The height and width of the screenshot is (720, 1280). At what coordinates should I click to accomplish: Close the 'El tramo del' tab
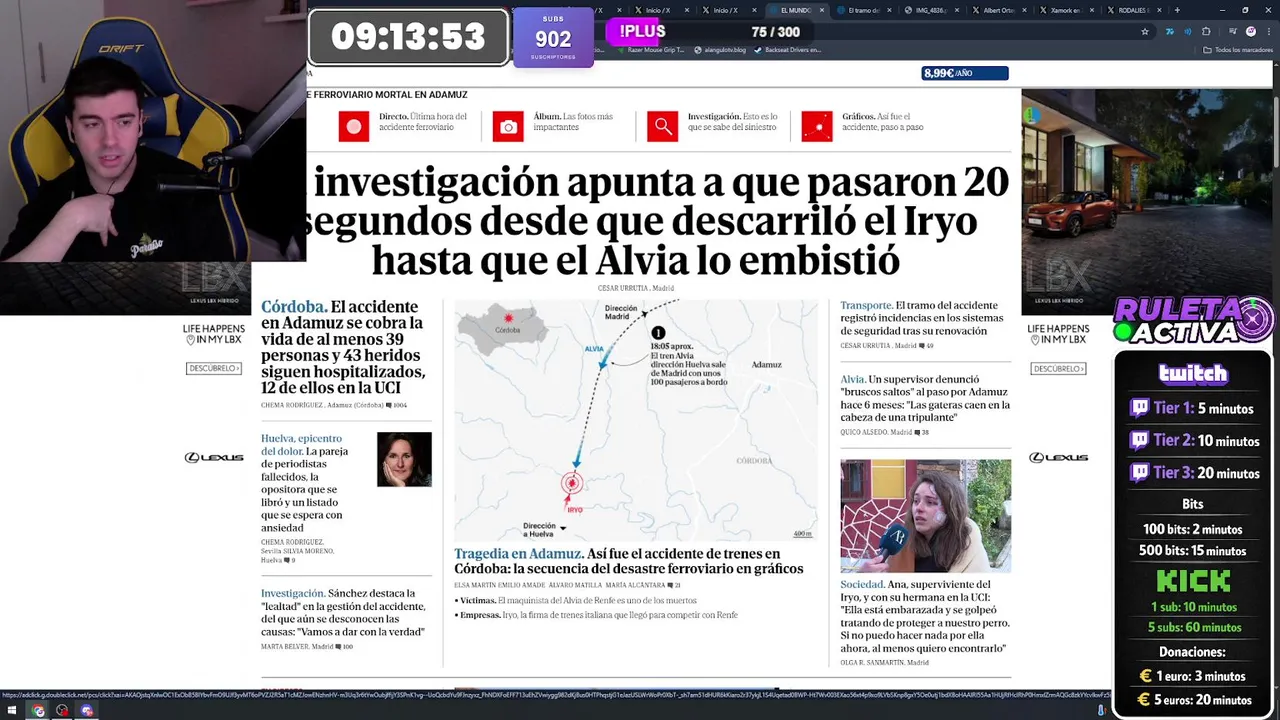pyautogui.click(x=889, y=10)
